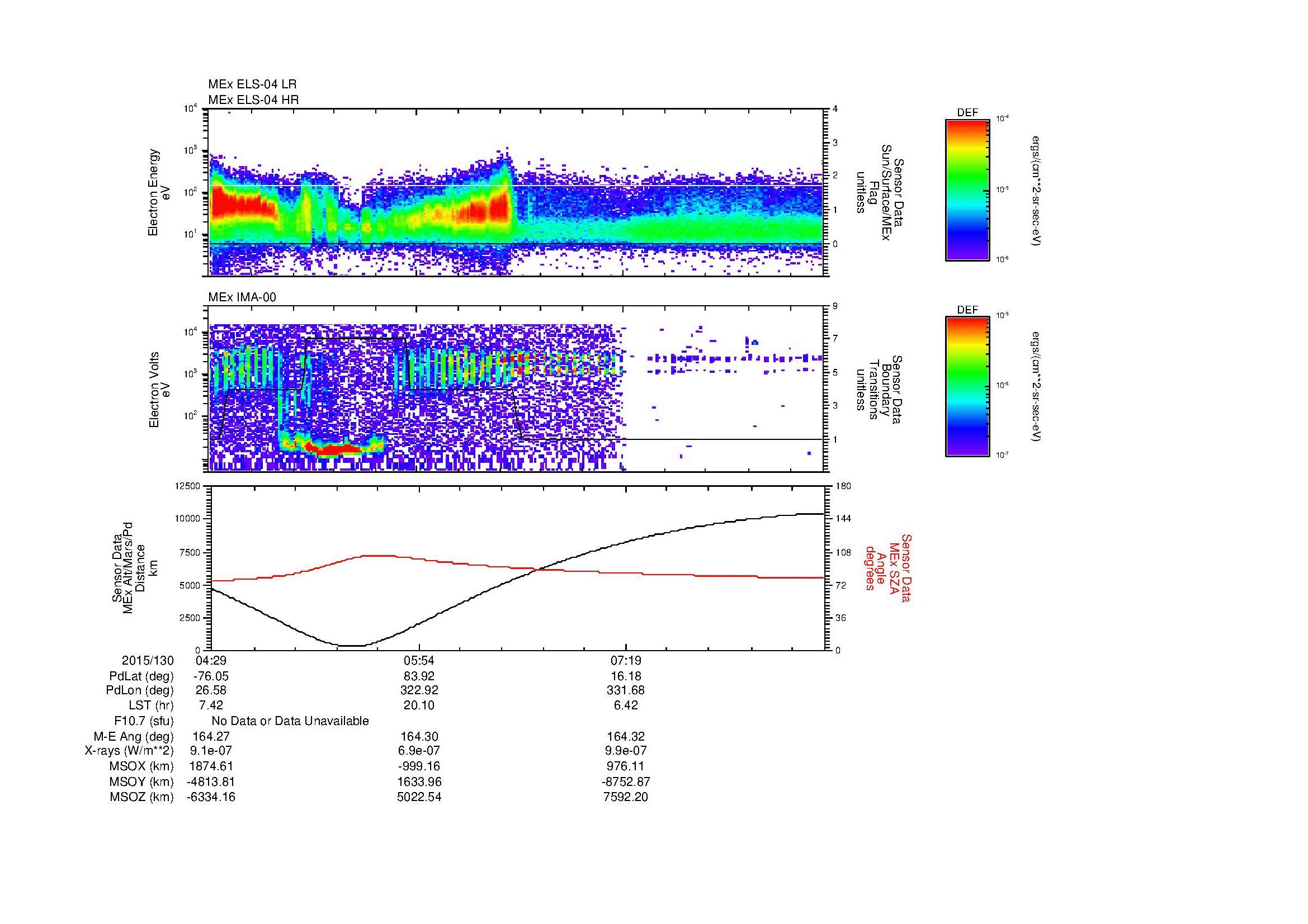Viewport: 1308px width, 924px height.
Task: Select the '2015/130' date label
Action: click(x=148, y=661)
